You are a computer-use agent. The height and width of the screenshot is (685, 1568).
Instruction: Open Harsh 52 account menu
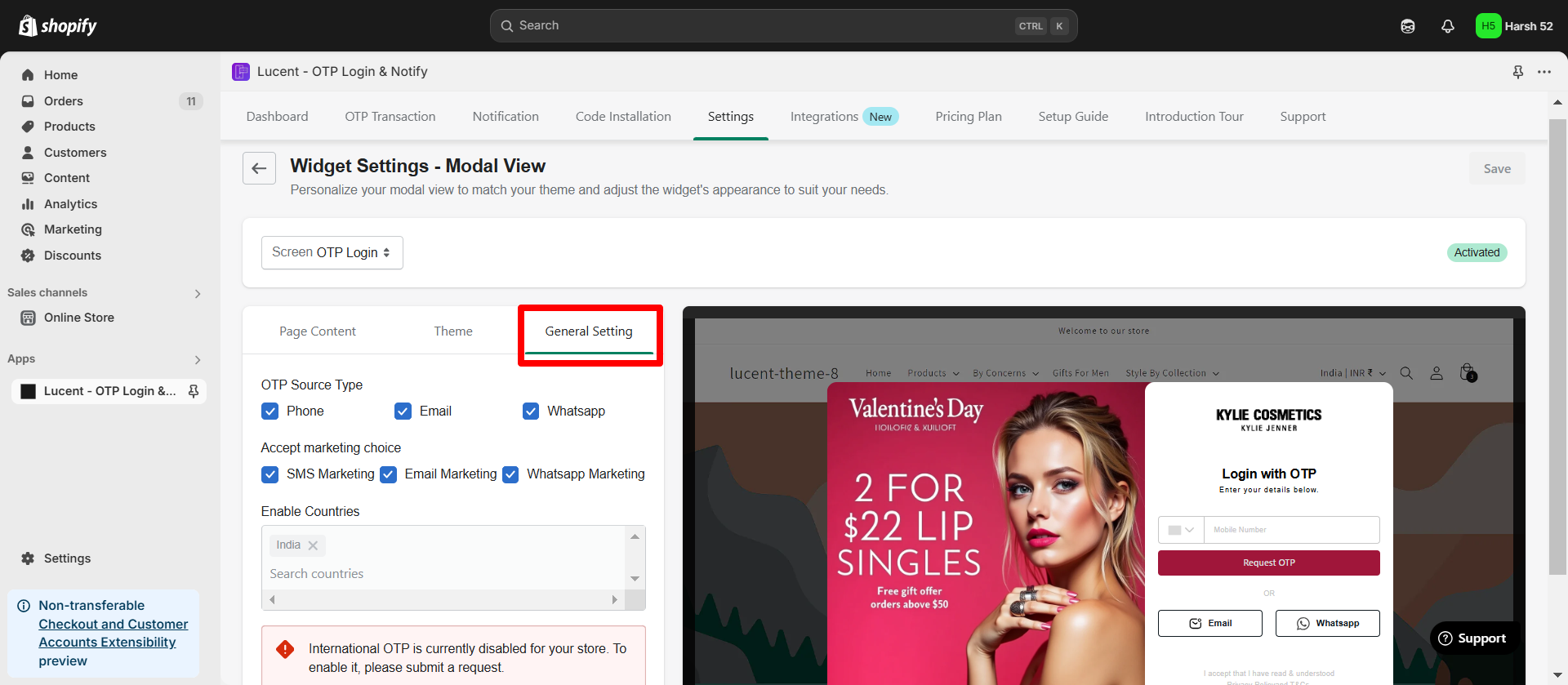(1515, 26)
